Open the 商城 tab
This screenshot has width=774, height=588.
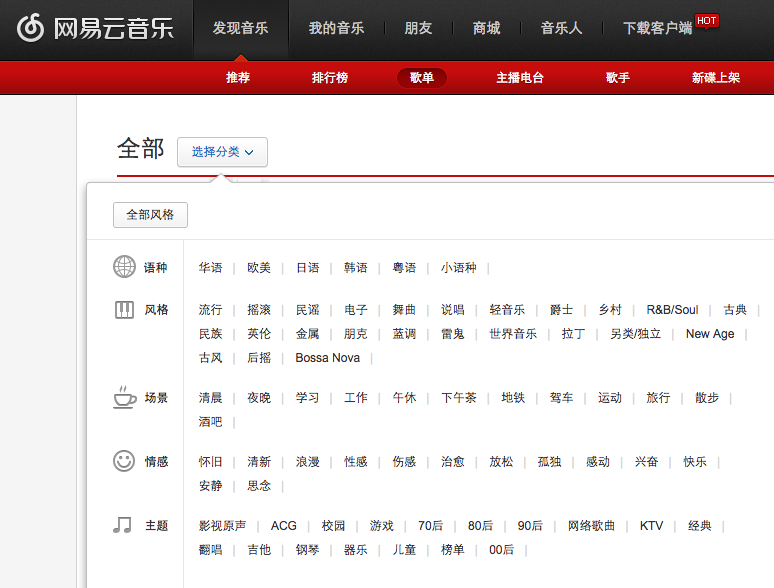[x=486, y=28]
